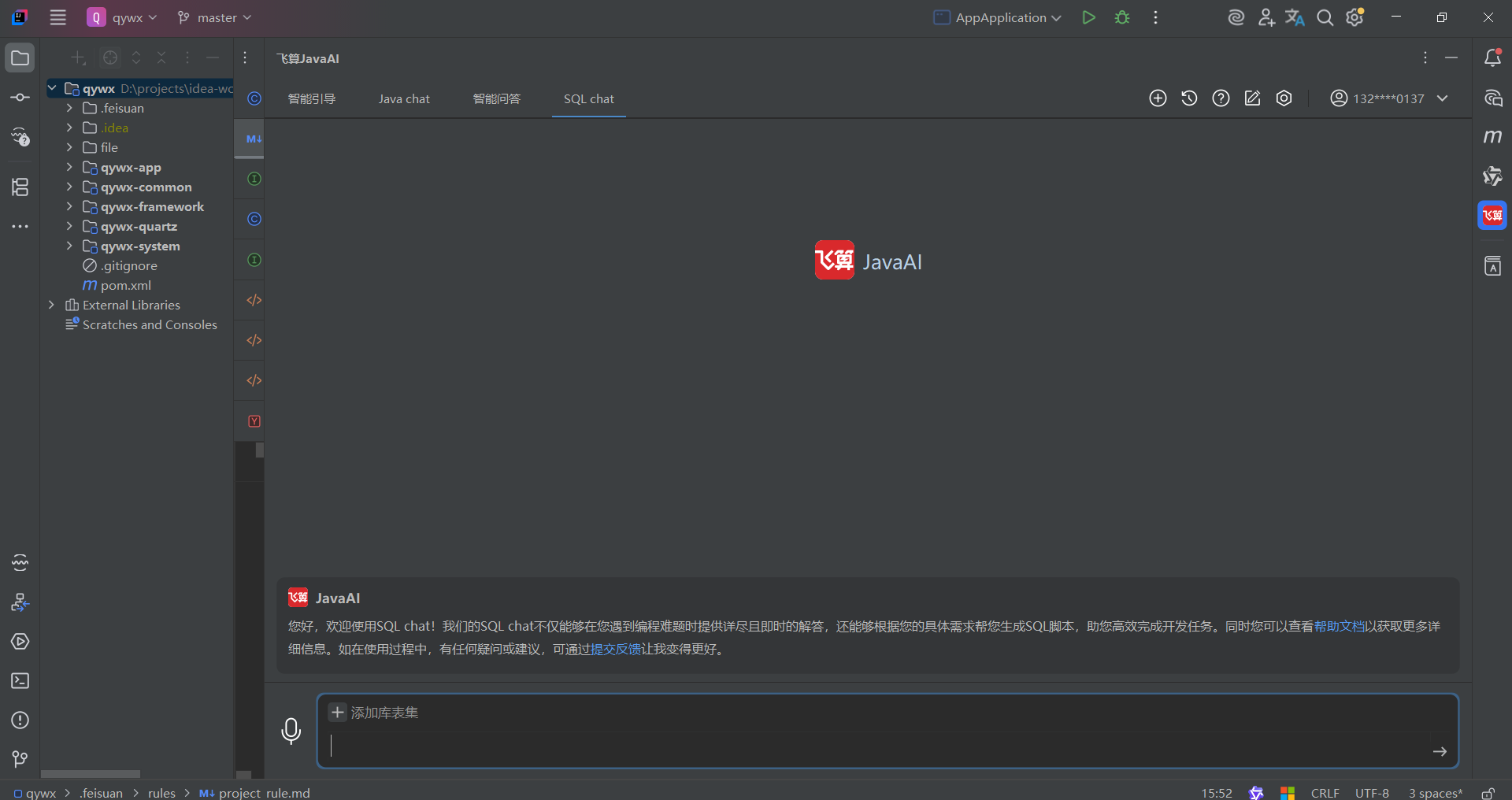1512x800 pixels.
Task: Open the Problems tool window
Action: click(20, 720)
